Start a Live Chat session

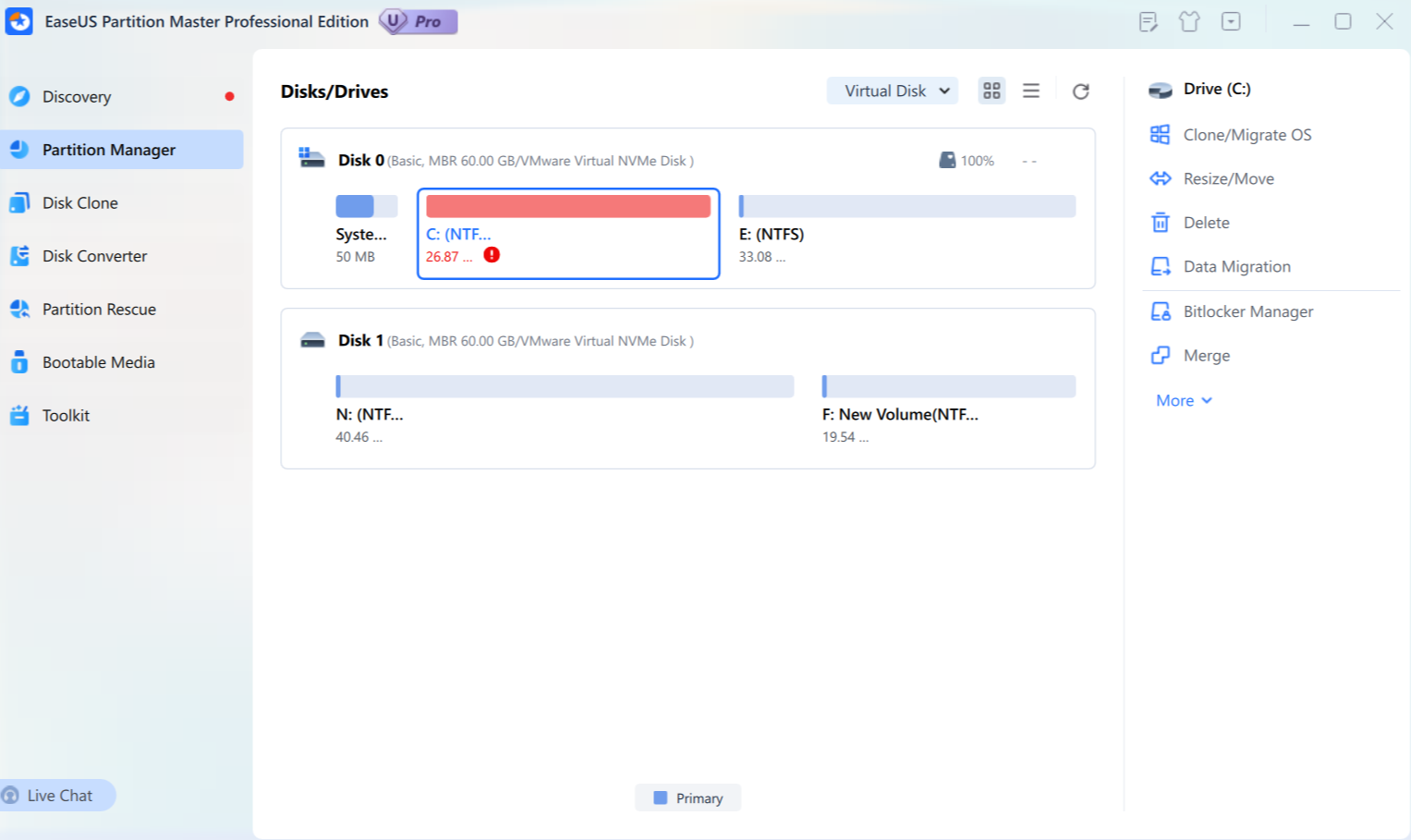tap(58, 796)
